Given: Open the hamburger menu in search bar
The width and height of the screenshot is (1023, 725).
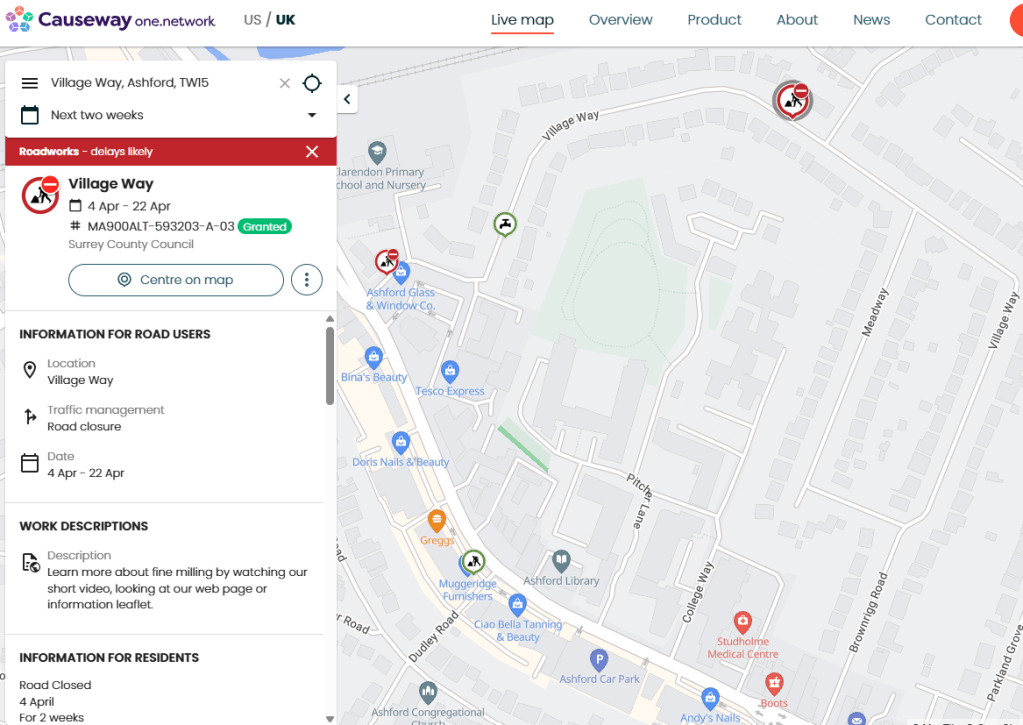Looking at the screenshot, I should click(30, 83).
